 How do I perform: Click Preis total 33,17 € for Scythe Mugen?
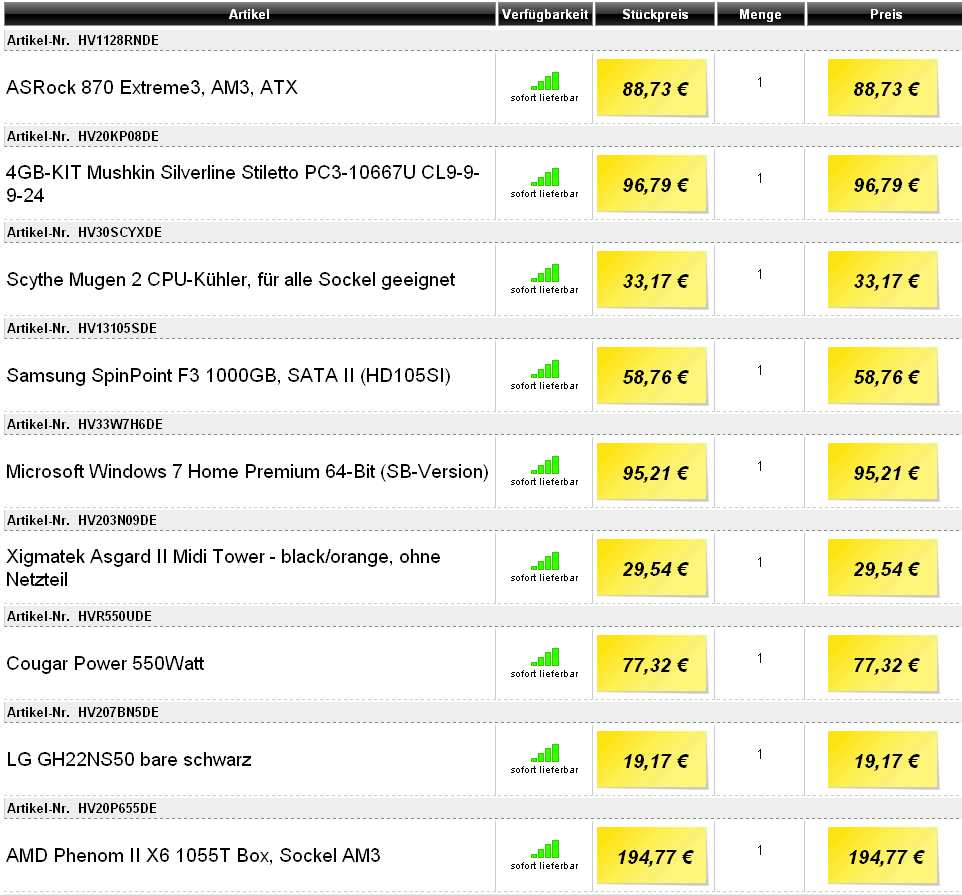[883, 280]
